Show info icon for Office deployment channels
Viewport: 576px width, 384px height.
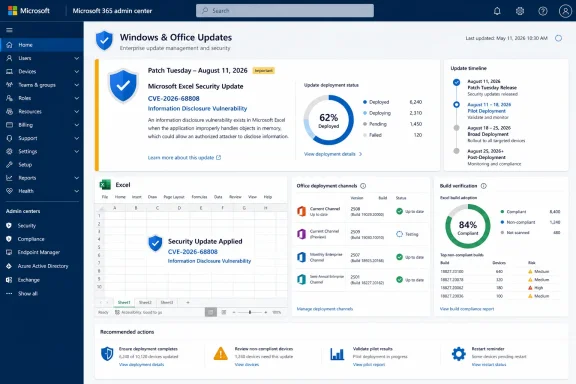363,186
